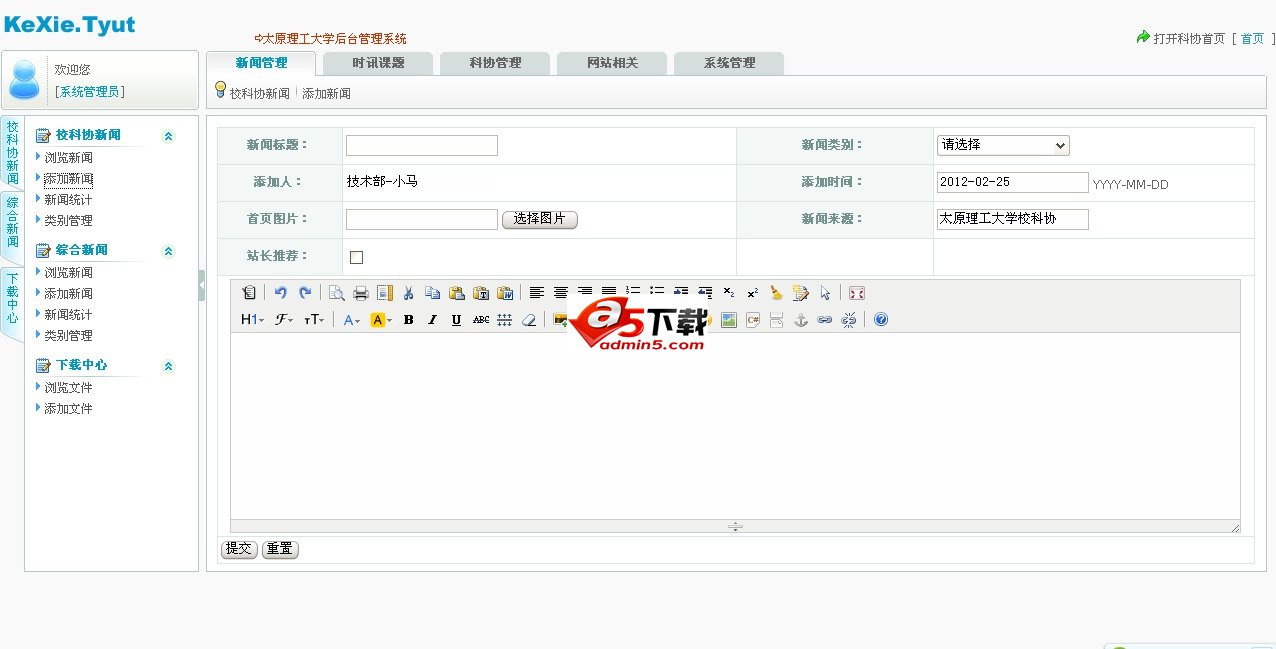Paste from clipboard icon
Viewport: 1276px width, 649px height.
(457, 293)
